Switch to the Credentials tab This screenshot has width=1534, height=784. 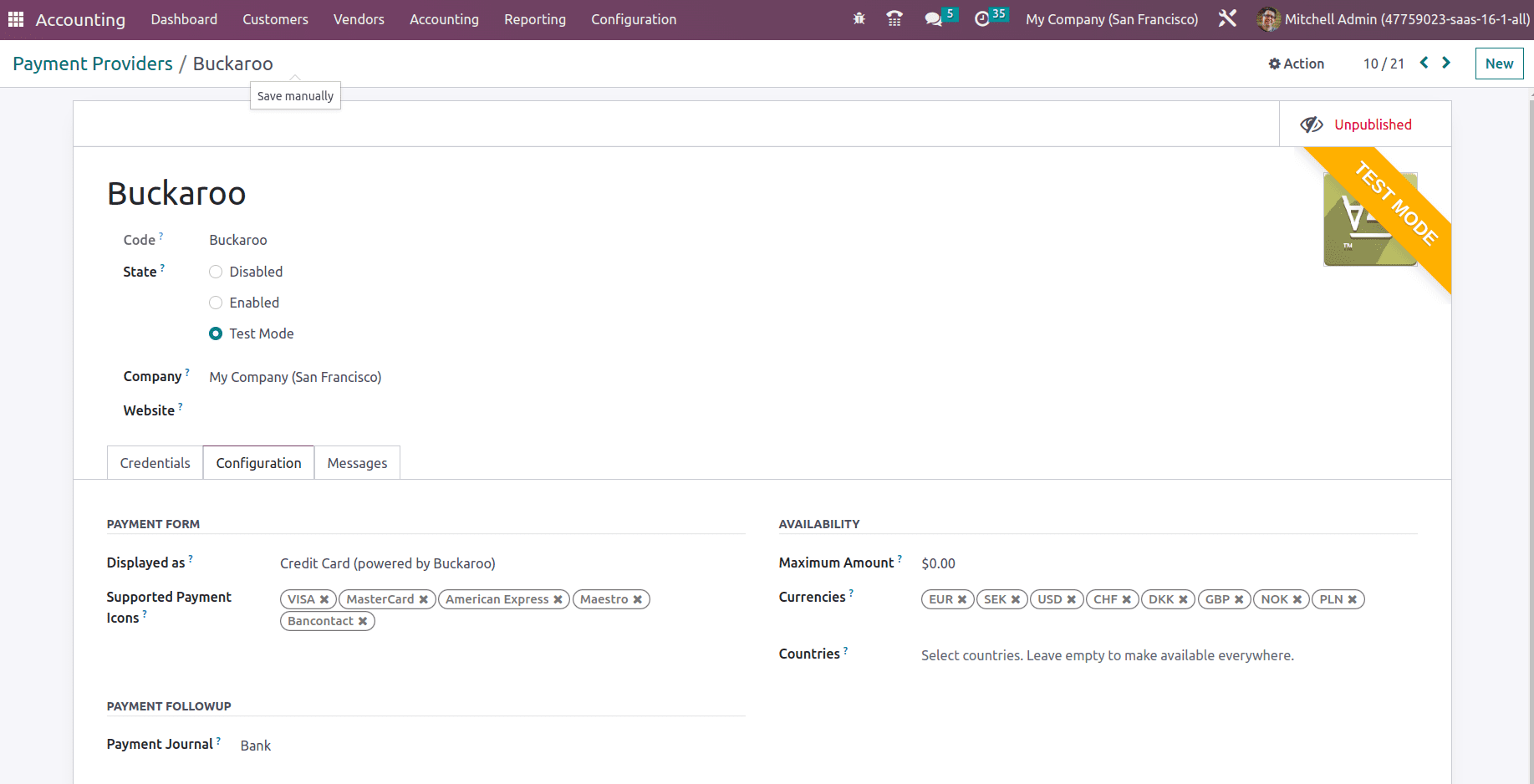155,463
